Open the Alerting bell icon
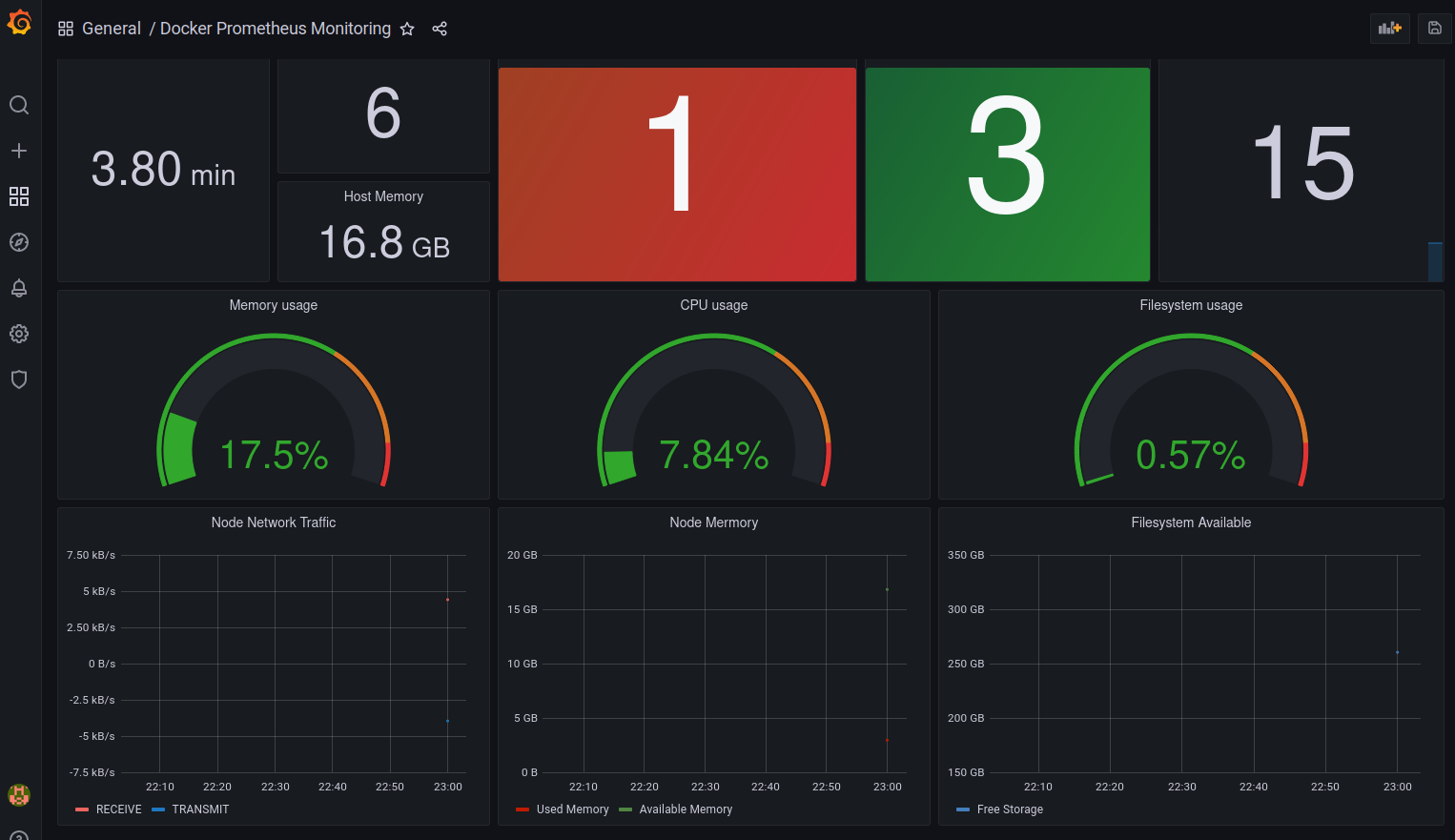The image size is (1455, 840). coord(19,288)
